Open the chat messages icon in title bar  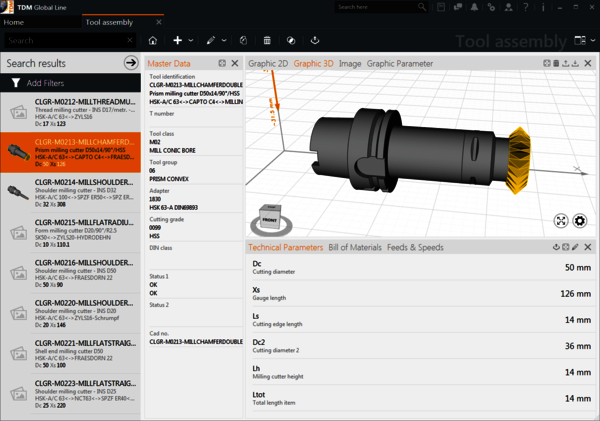(x=458, y=7)
